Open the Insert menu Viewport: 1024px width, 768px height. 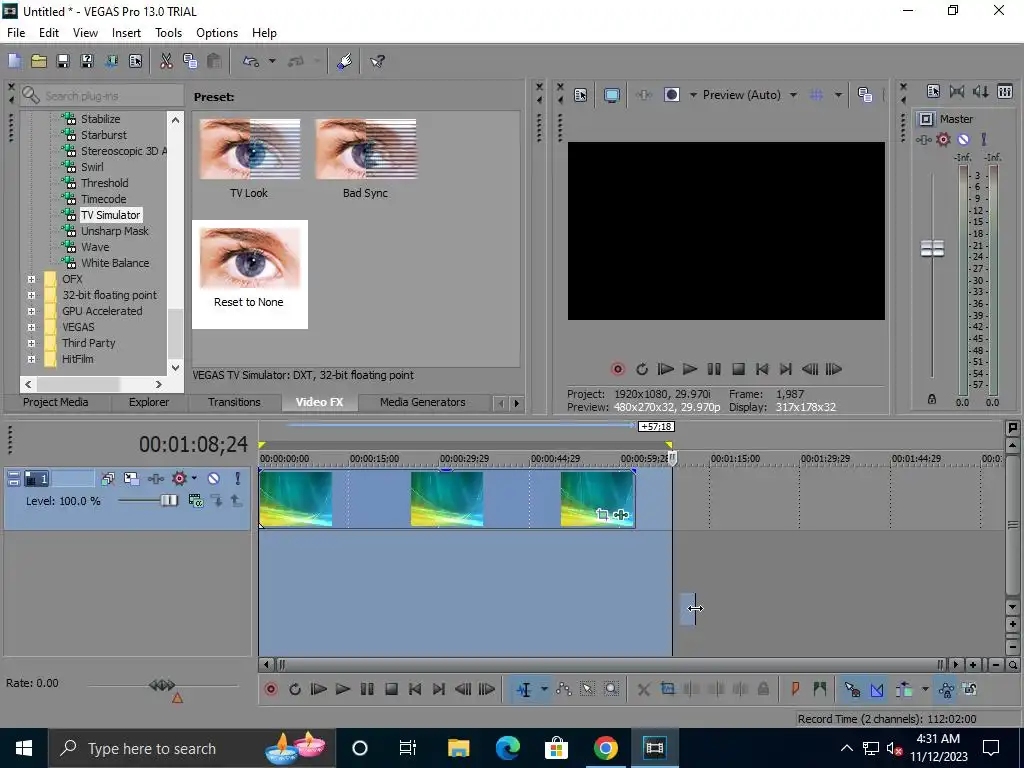[126, 33]
